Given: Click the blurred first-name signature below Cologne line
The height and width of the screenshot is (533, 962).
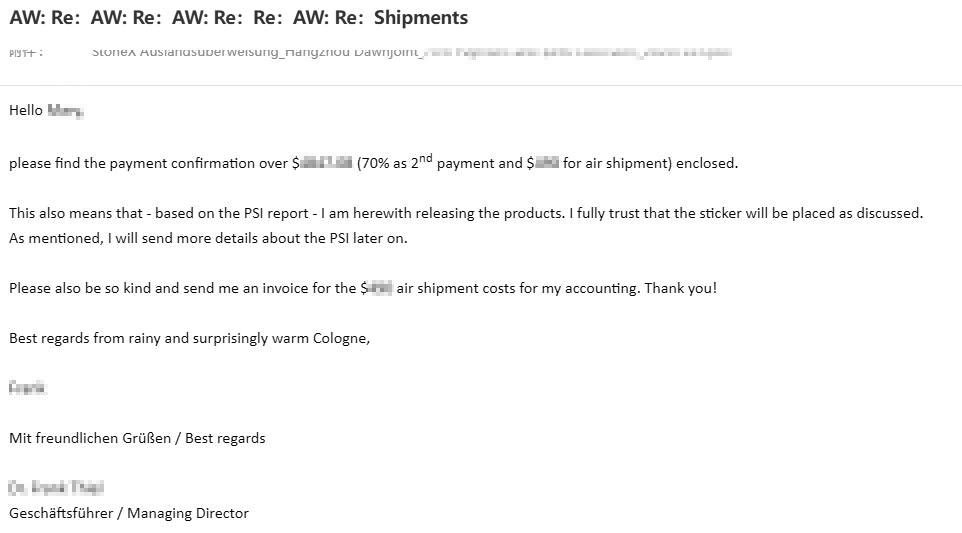Looking at the screenshot, I should [27, 388].
